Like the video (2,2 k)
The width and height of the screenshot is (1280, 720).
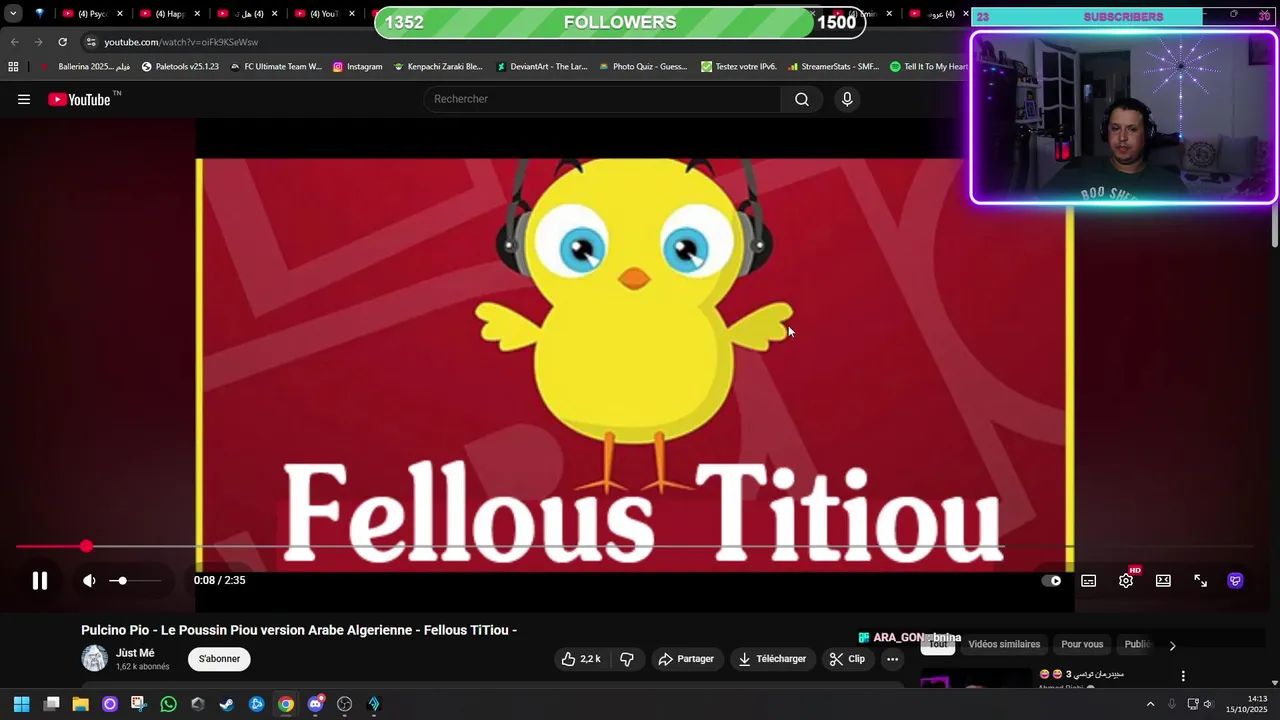(x=580, y=659)
